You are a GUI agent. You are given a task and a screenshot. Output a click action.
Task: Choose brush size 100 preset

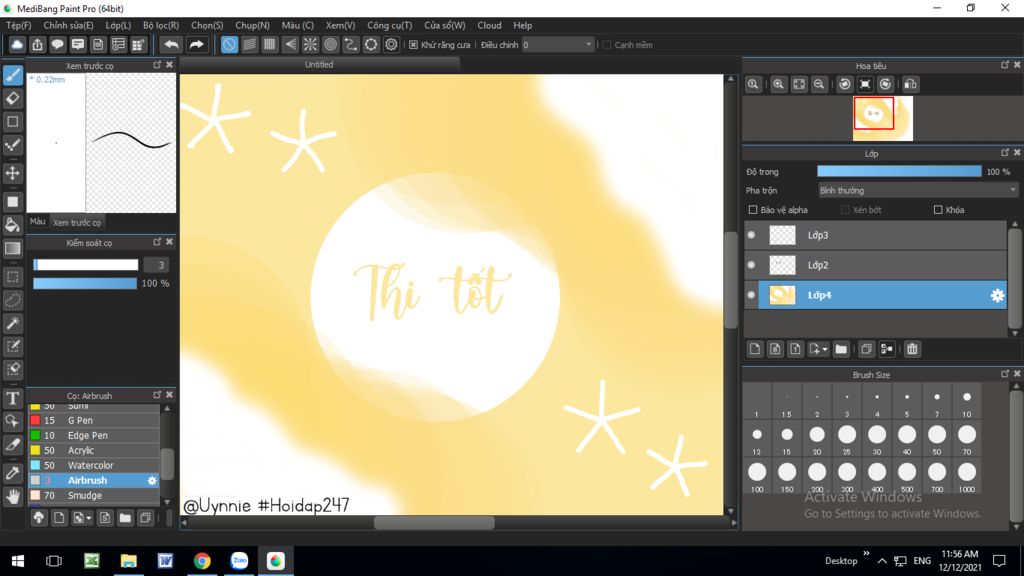(x=757, y=476)
